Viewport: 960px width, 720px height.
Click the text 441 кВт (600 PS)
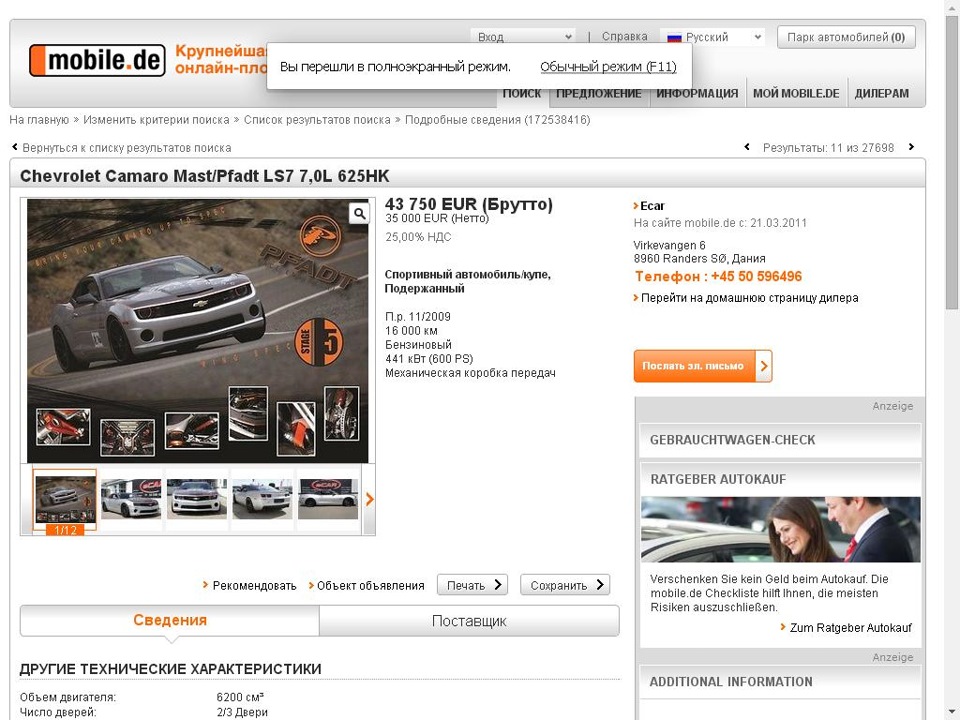429,359
